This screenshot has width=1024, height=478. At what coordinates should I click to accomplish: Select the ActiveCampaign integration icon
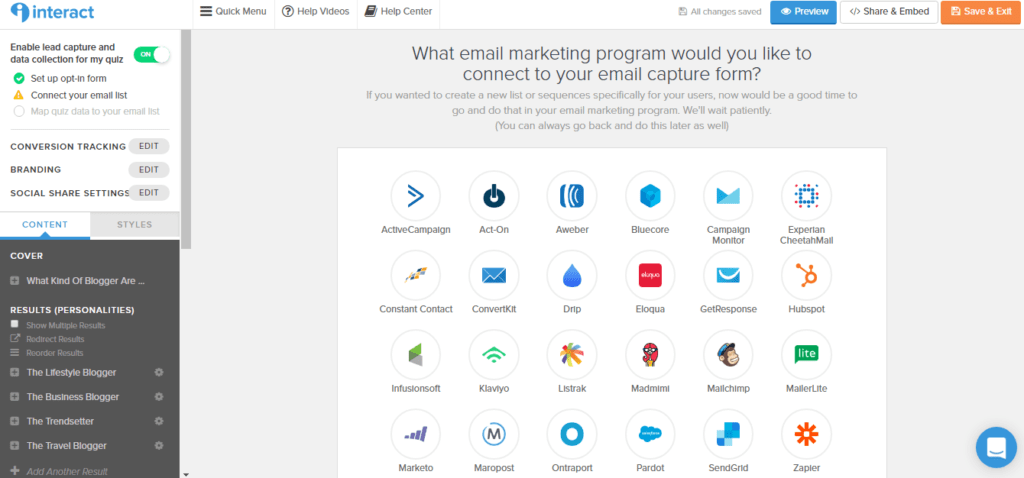click(x=415, y=196)
